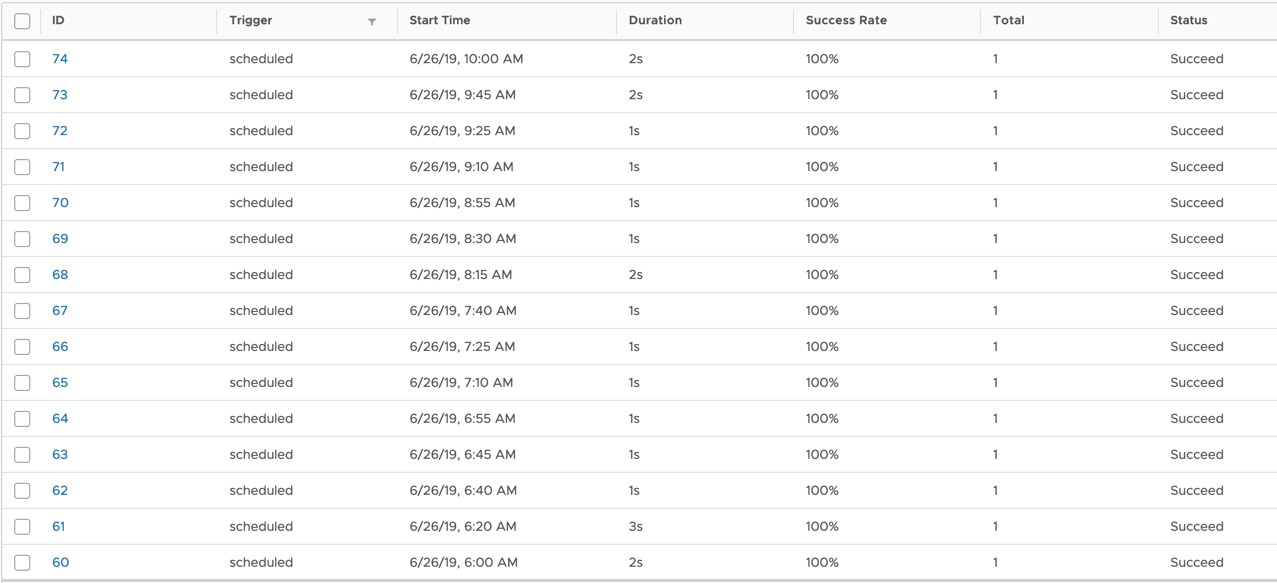The width and height of the screenshot is (1277, 583).
Task: Follow the ID 61 link
Action: [x=59, y=527]
